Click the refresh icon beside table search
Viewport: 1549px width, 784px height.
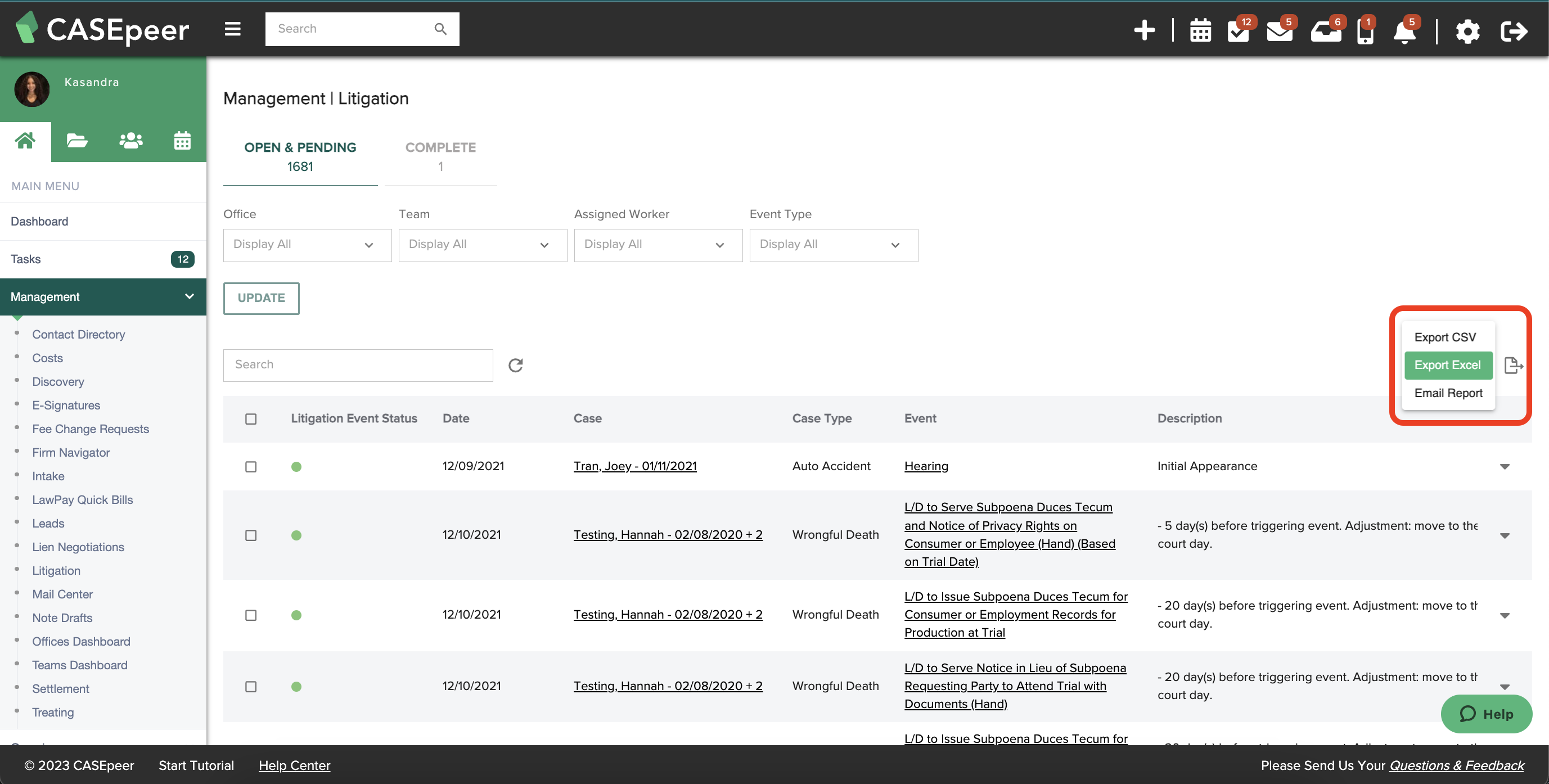[x=515, y=365]
